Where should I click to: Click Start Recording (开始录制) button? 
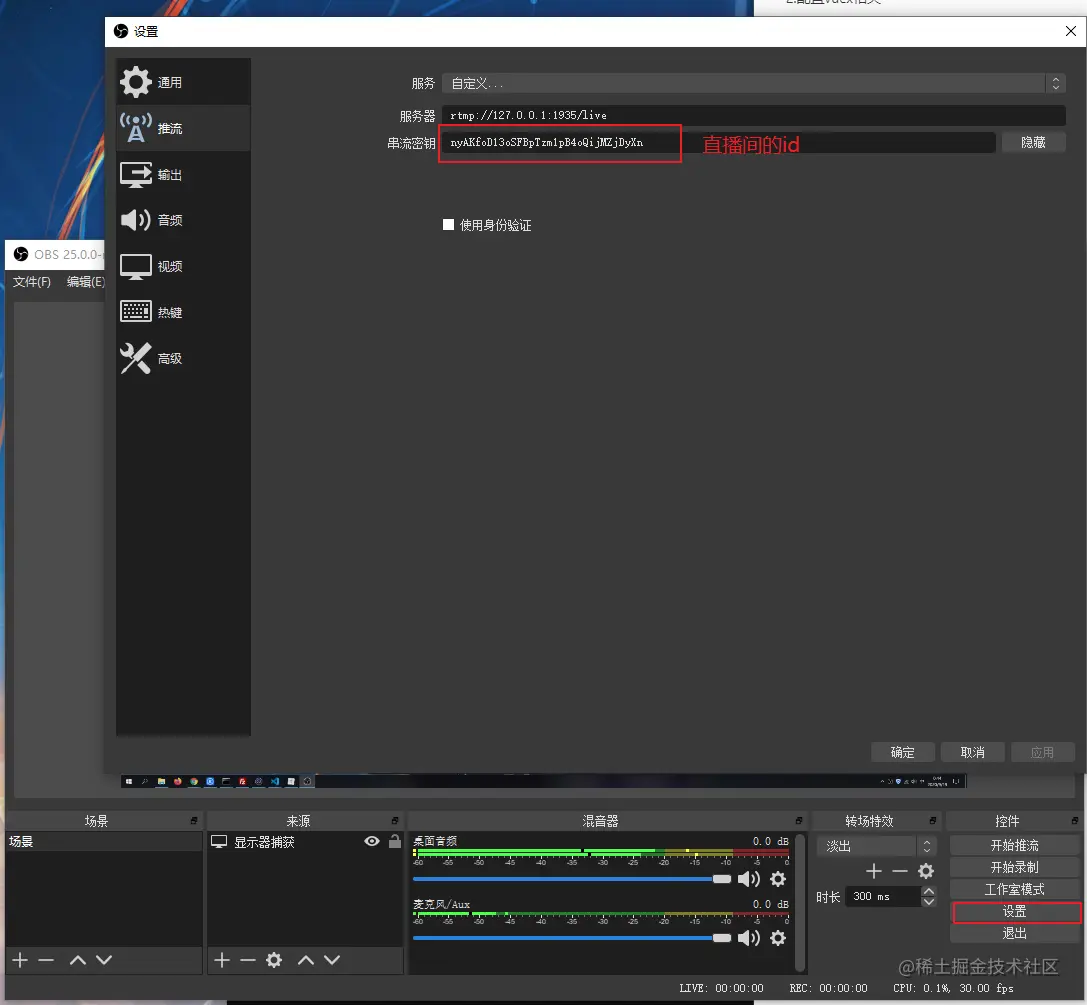click(1015, 868)
